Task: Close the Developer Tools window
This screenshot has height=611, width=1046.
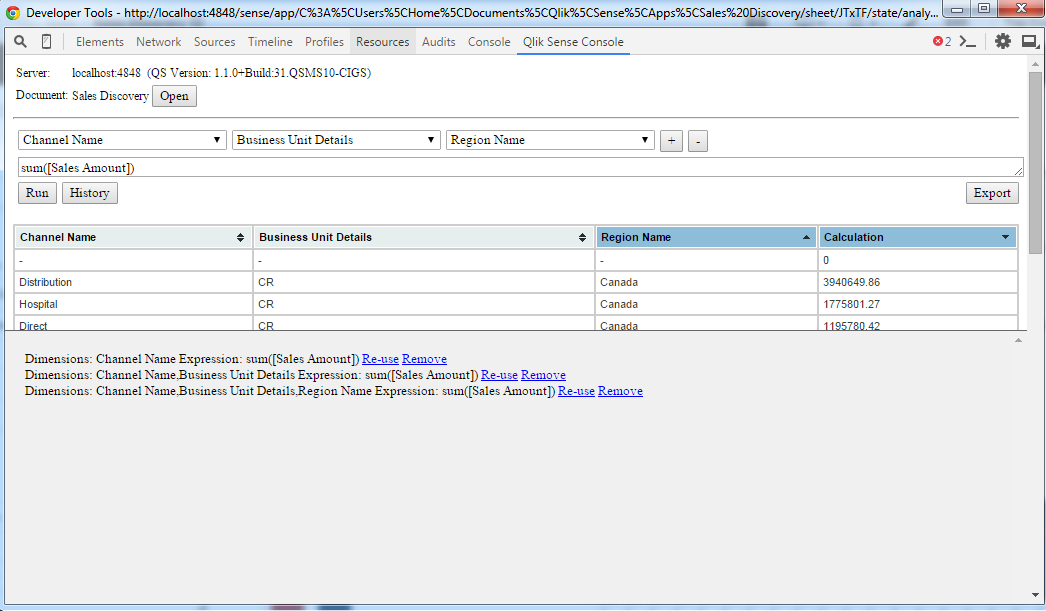Action: [1021, 9]
